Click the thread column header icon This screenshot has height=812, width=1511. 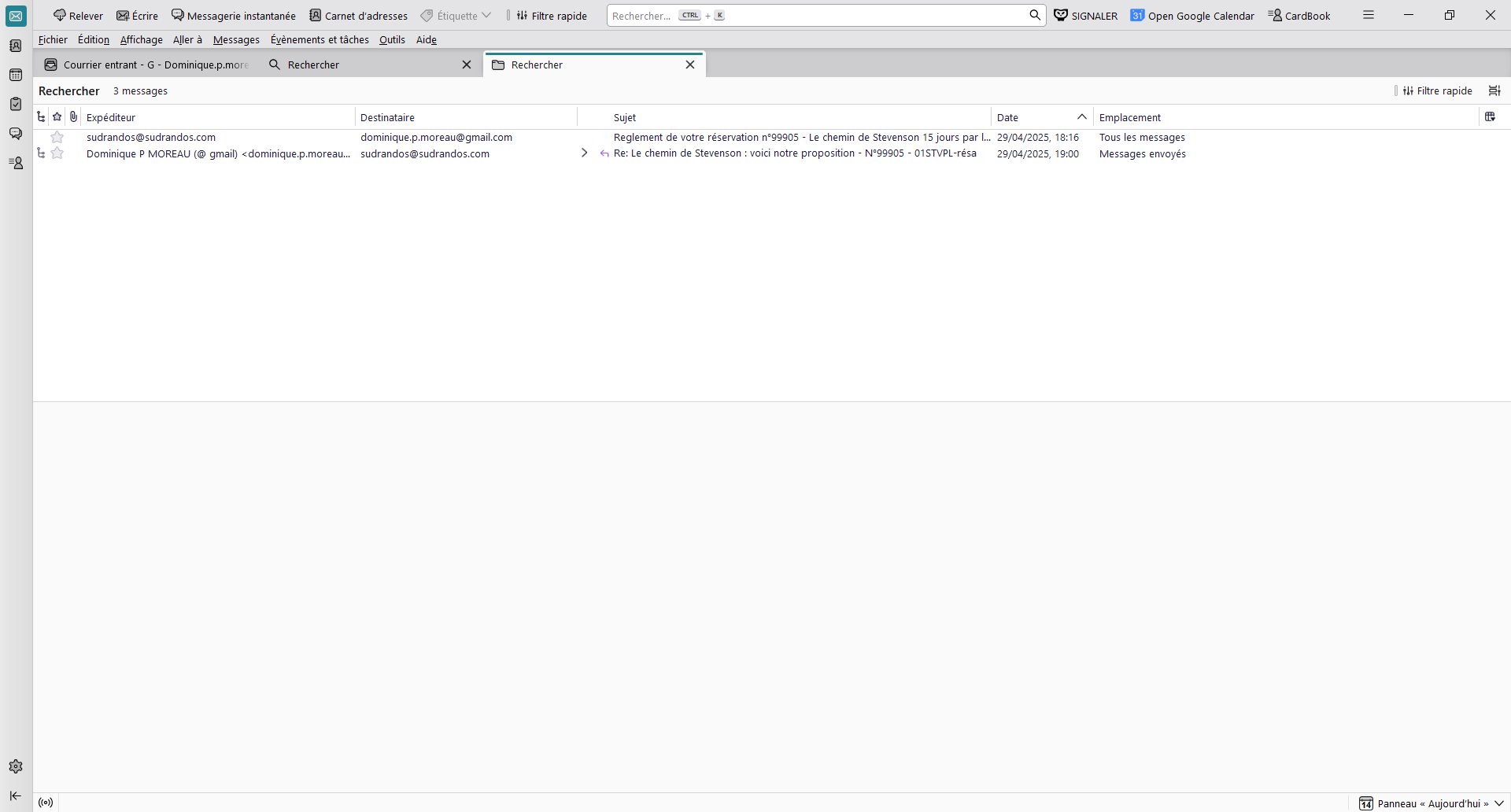click(41, 116)
